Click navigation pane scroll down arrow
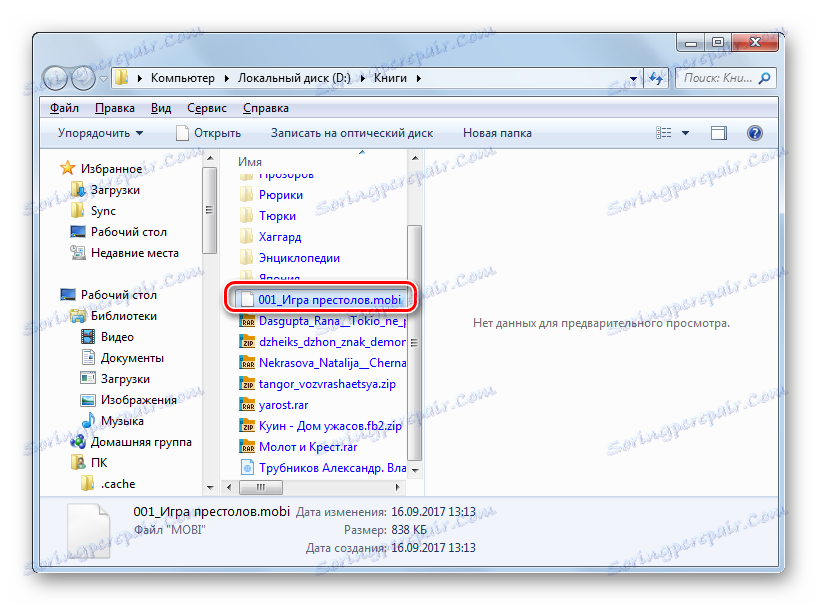This screenshot has height=606, width=818. 210,488
